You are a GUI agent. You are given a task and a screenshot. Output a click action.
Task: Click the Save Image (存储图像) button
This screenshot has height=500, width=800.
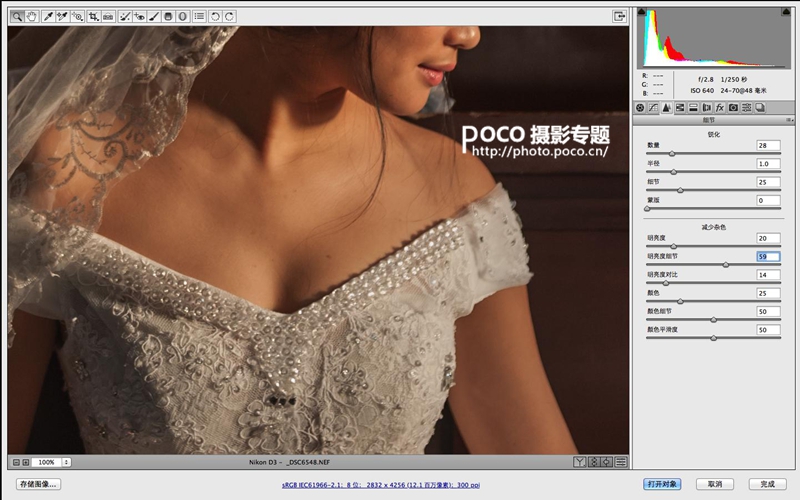[39, 484]
